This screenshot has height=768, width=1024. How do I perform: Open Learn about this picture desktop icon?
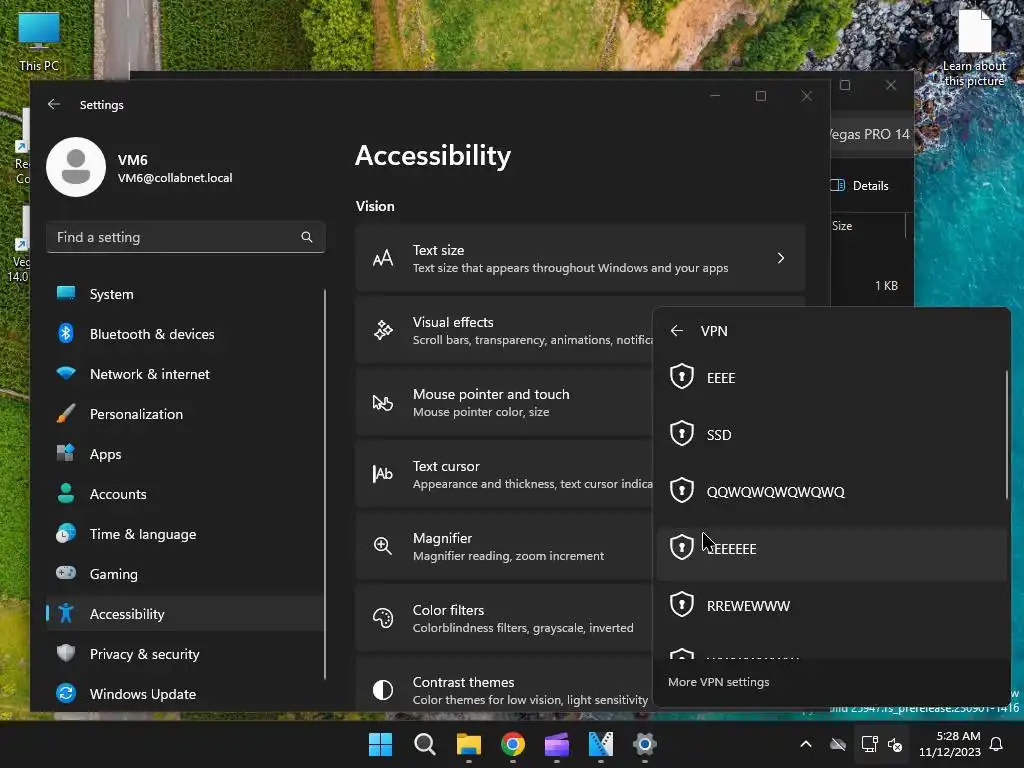tap(974, 47)
